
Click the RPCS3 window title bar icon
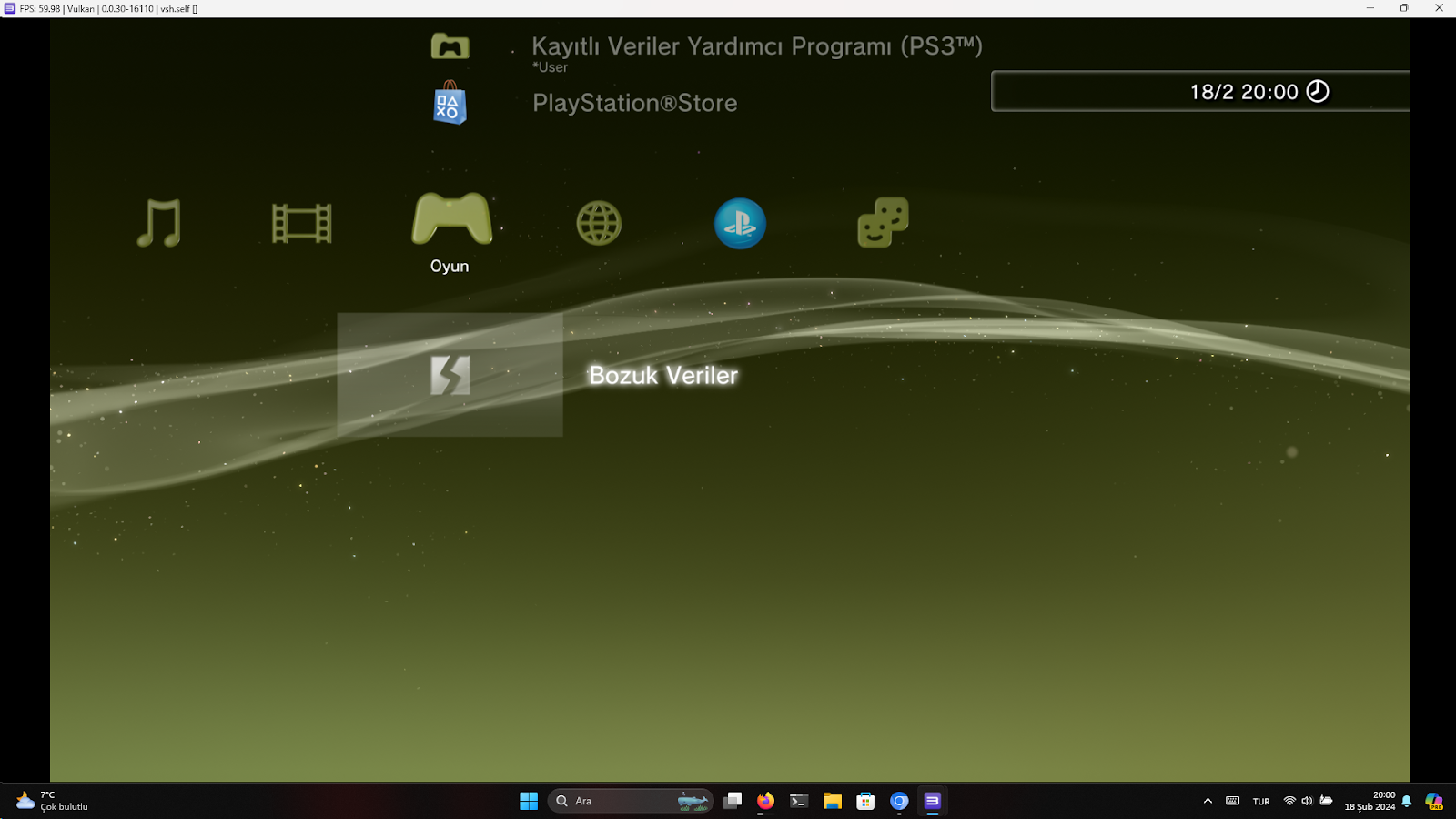click(10, 8)
